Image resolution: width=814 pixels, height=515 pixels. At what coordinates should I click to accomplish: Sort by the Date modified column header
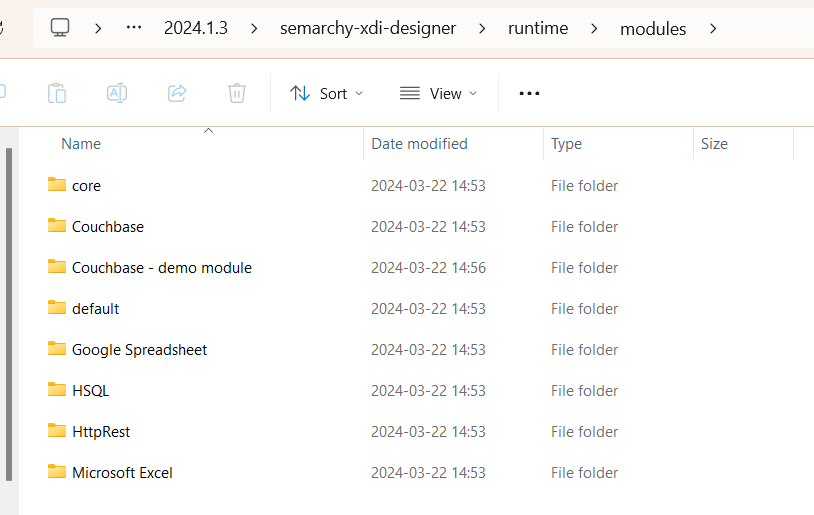pos(419,144)
